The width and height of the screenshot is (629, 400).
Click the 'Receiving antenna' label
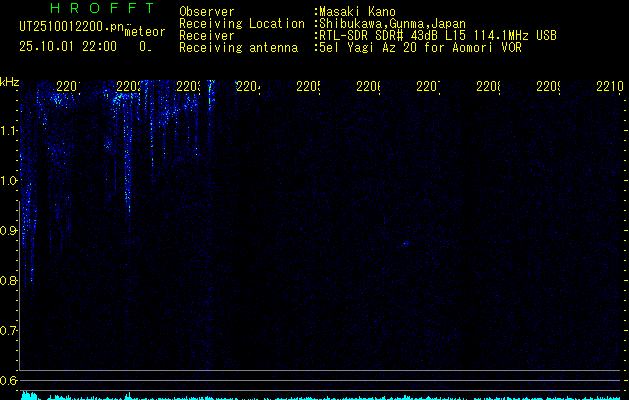point(239,48)
